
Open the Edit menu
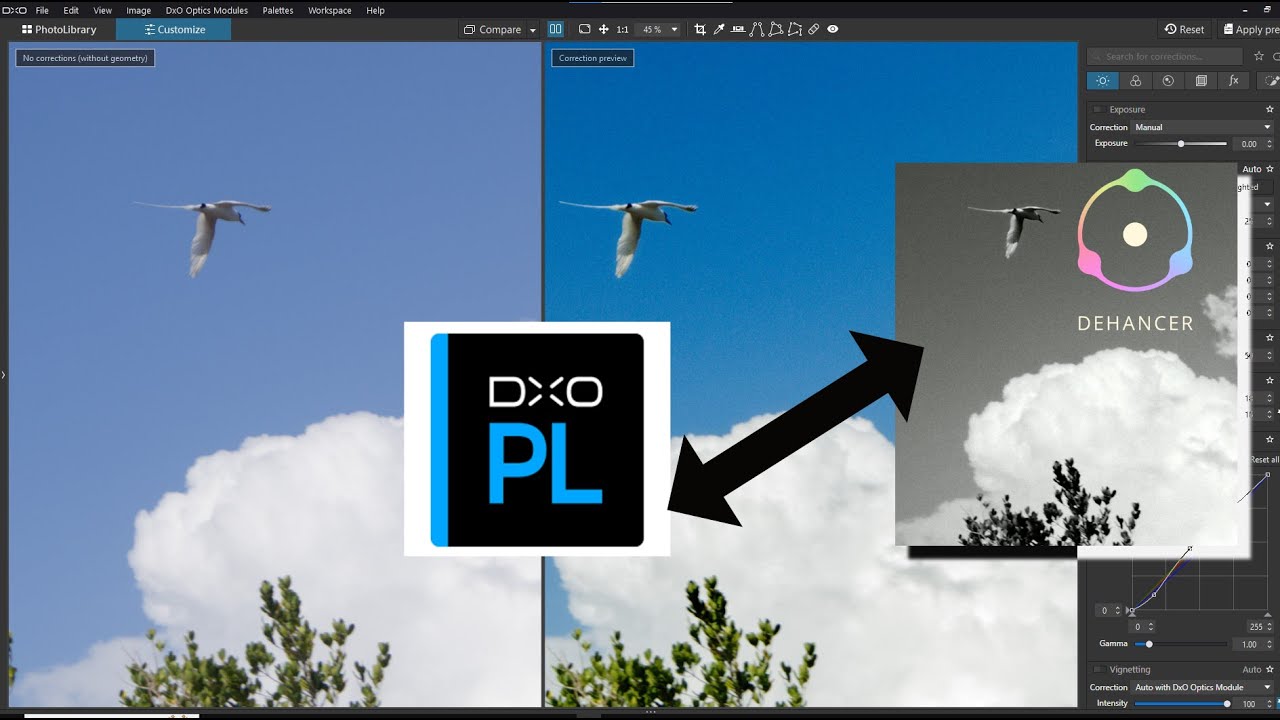71,10
